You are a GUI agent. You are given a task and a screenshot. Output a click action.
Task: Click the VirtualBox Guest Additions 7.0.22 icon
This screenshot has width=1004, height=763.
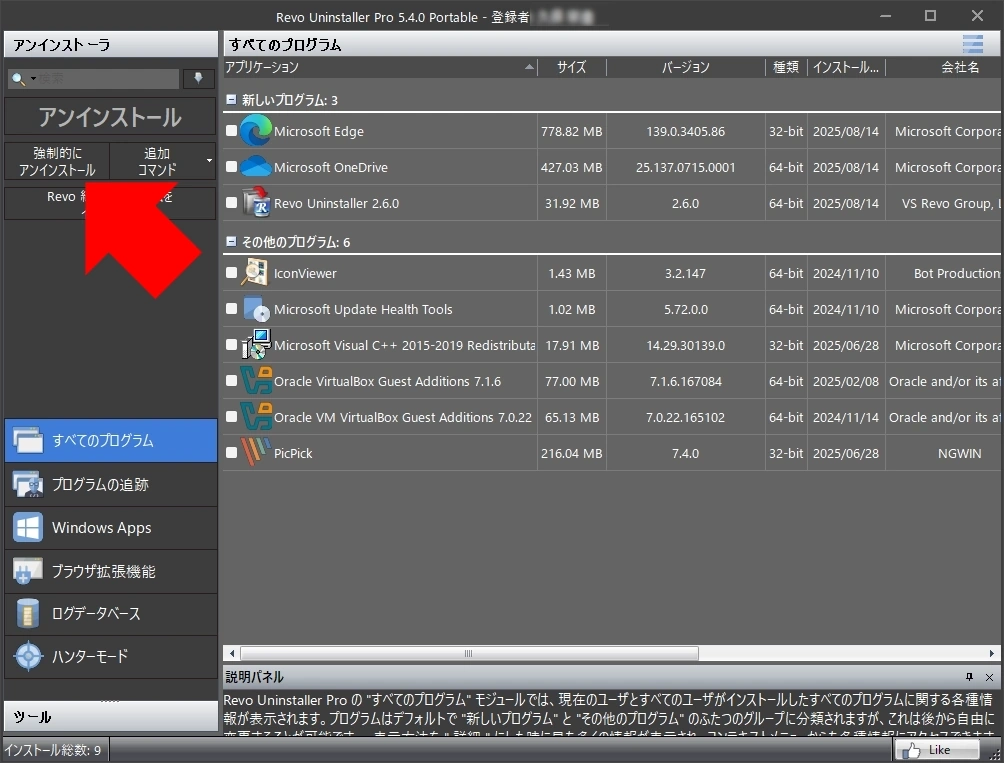255,416
